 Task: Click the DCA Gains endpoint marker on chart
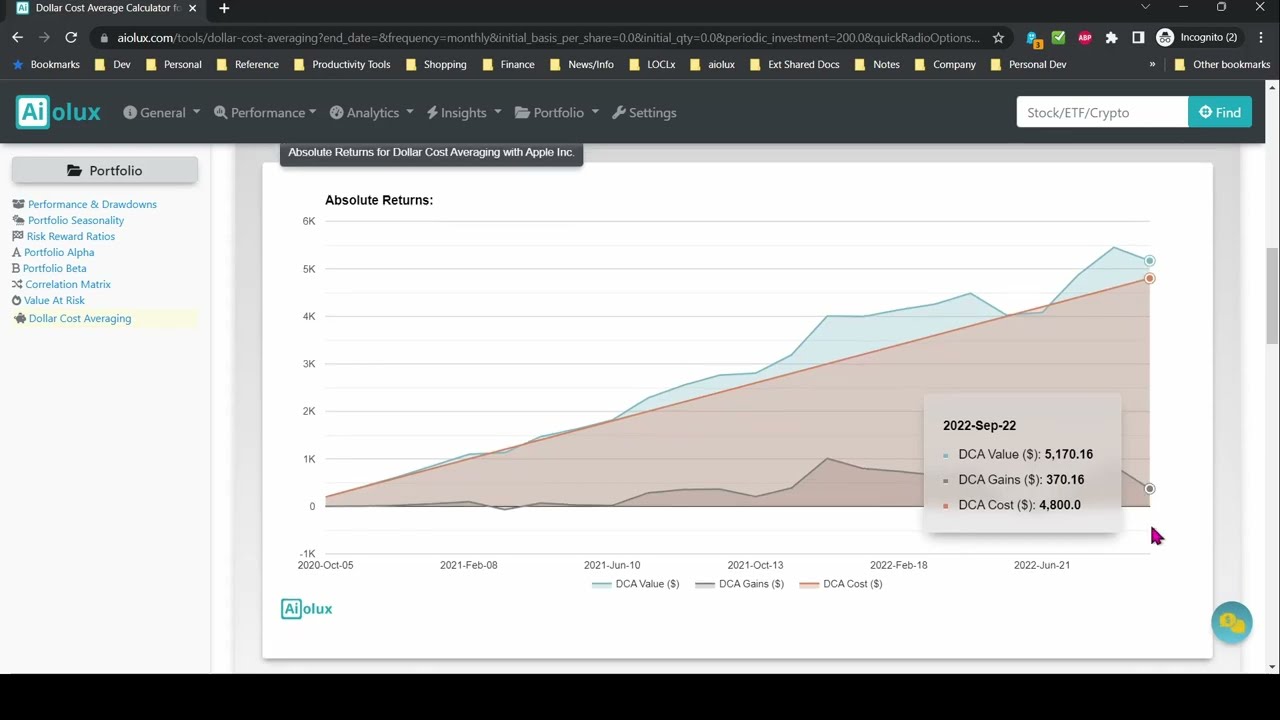(1149, 489)
